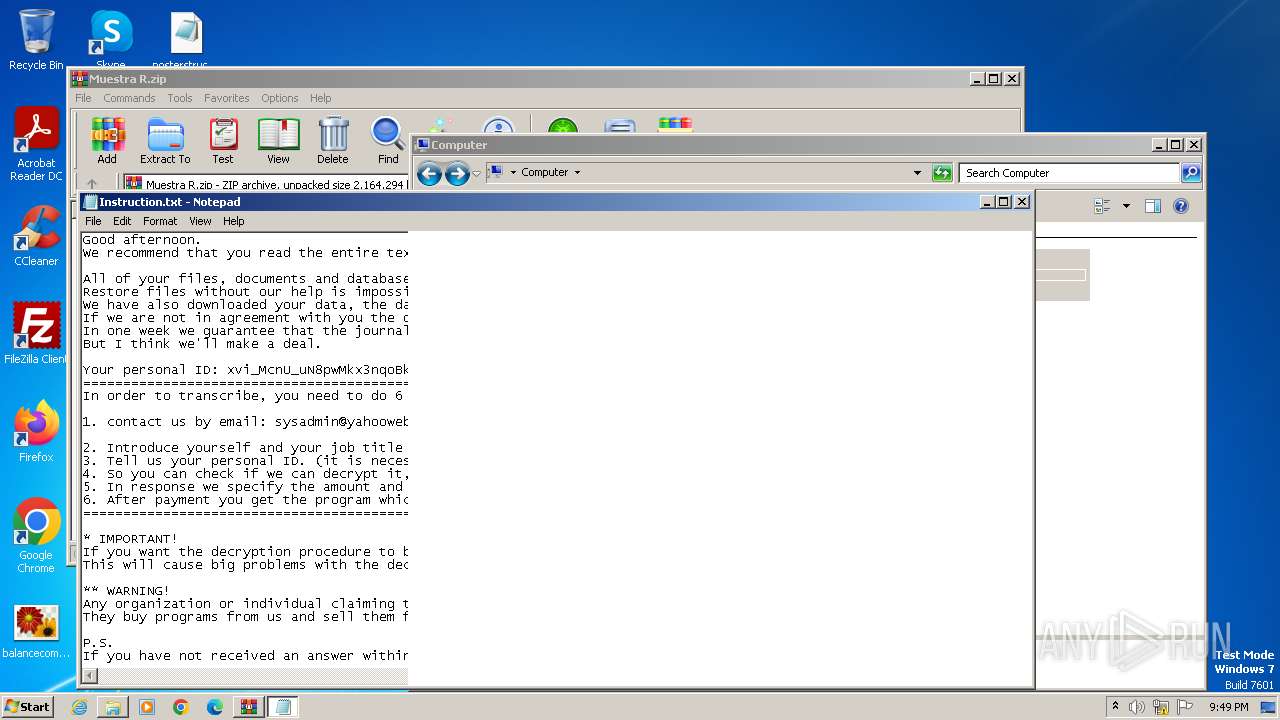Click the Explorer help icon
Screen dimensions: 1280x720
click(x=1181, y=206)
